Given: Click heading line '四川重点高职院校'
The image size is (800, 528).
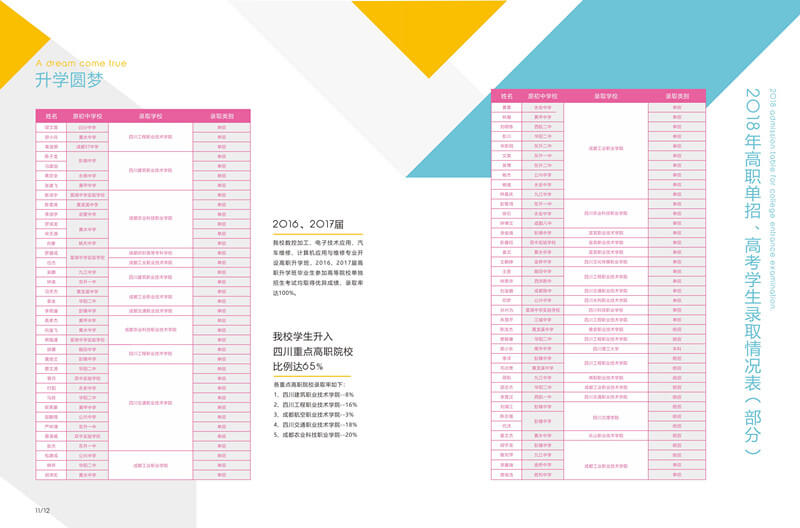Looking at the screenshot, I should pos(313,351).
